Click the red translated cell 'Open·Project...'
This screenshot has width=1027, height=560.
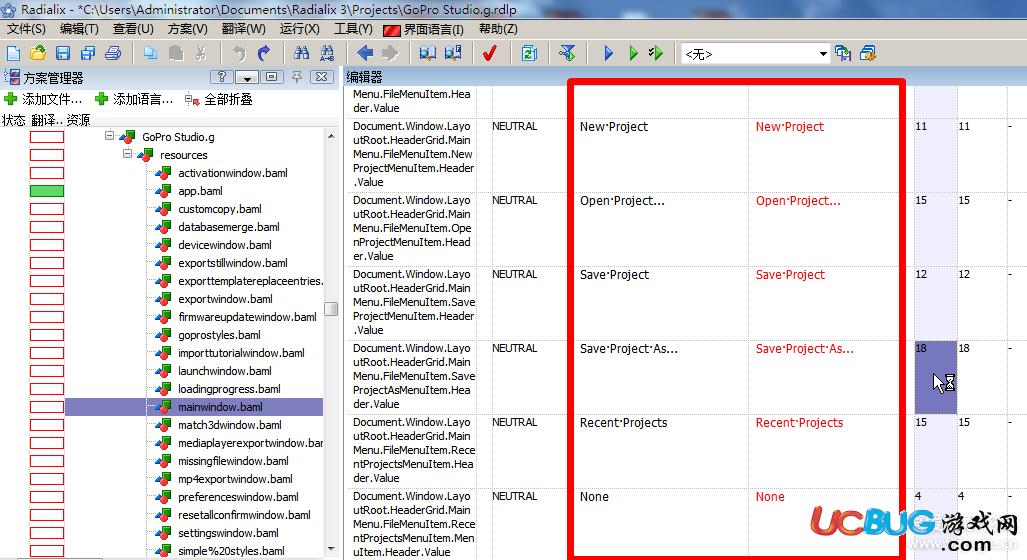point(798,201)
